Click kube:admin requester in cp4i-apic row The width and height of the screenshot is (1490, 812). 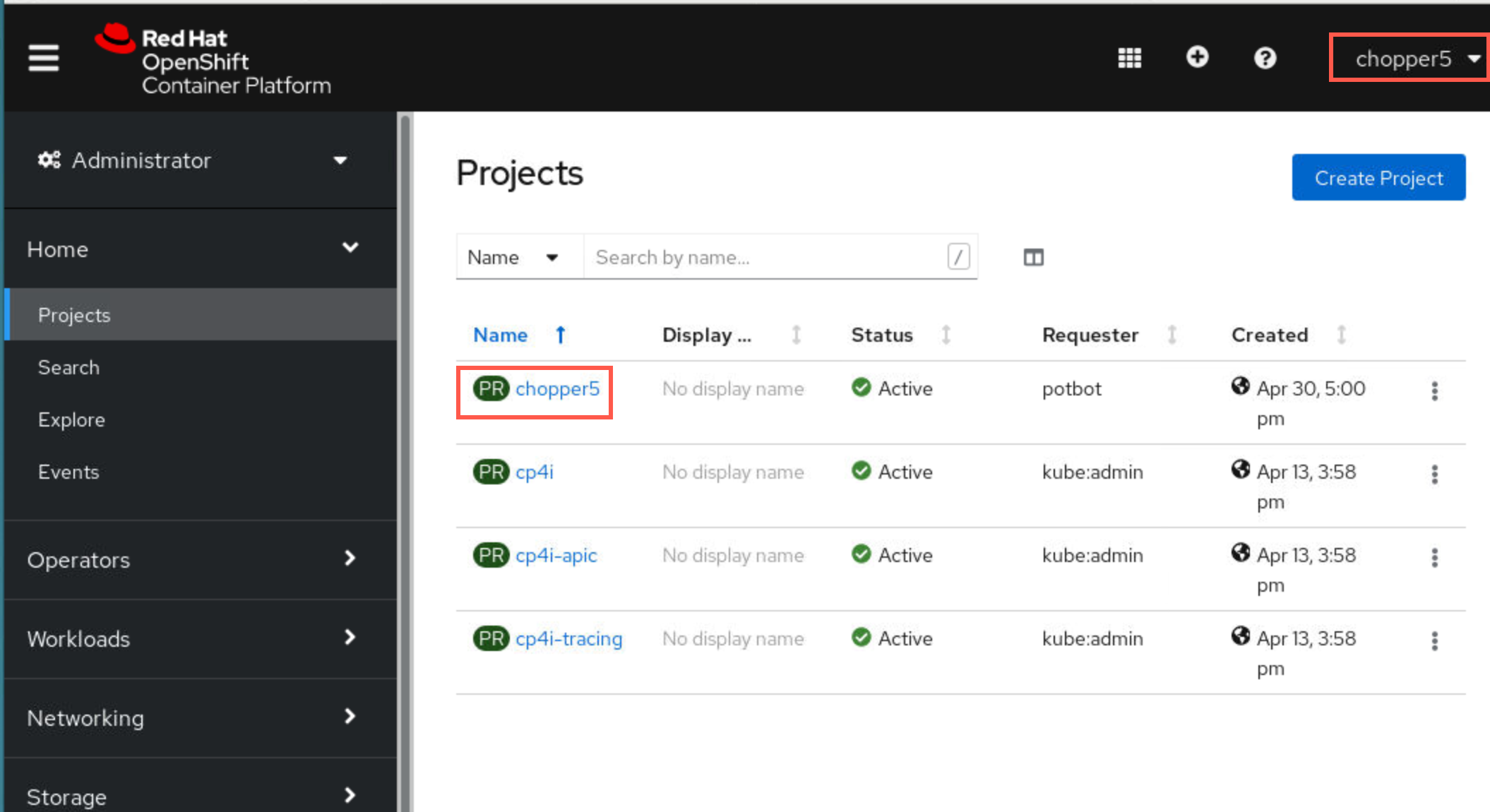1092,555
